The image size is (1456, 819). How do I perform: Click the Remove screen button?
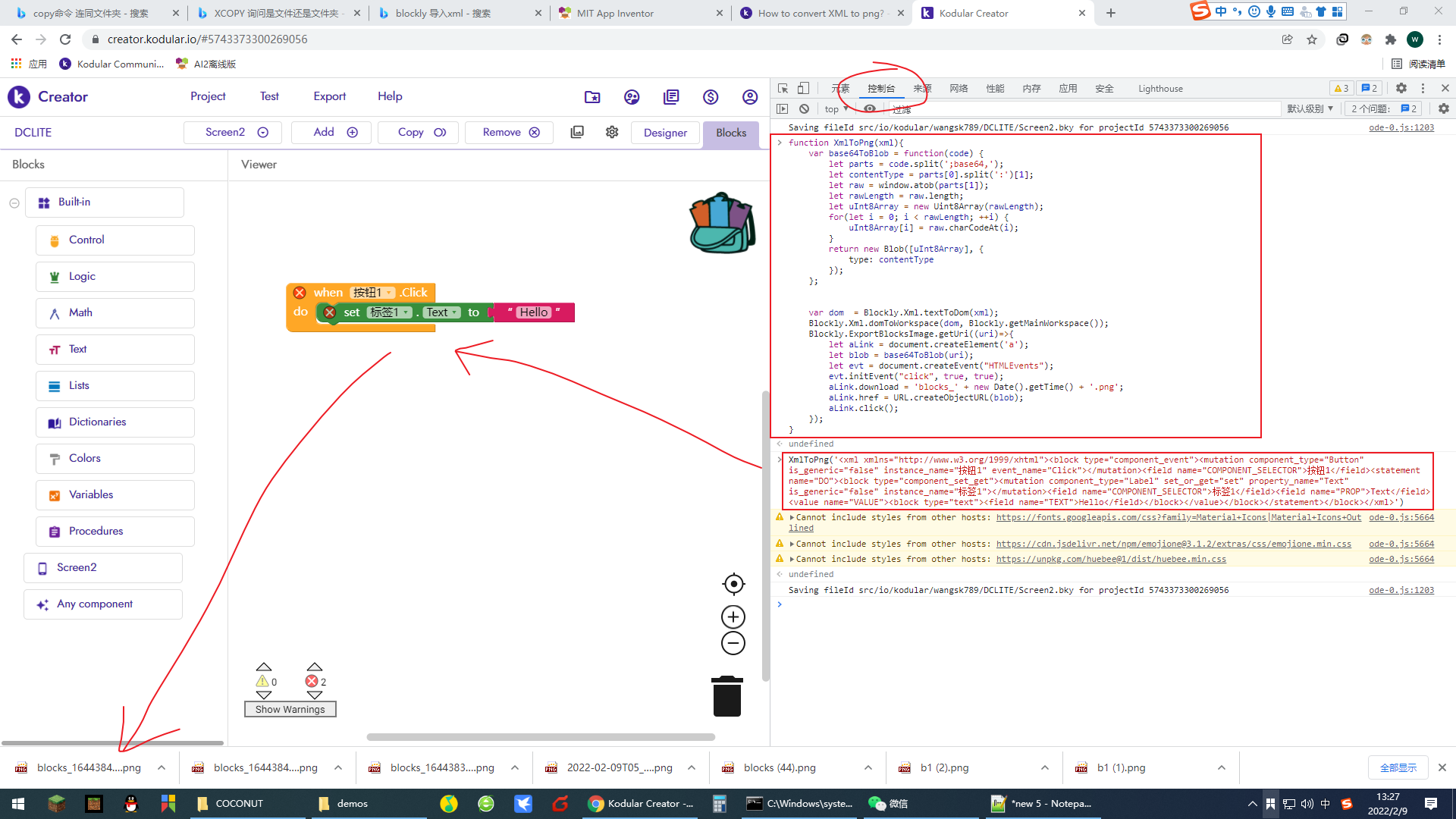(x=509, y=132)
